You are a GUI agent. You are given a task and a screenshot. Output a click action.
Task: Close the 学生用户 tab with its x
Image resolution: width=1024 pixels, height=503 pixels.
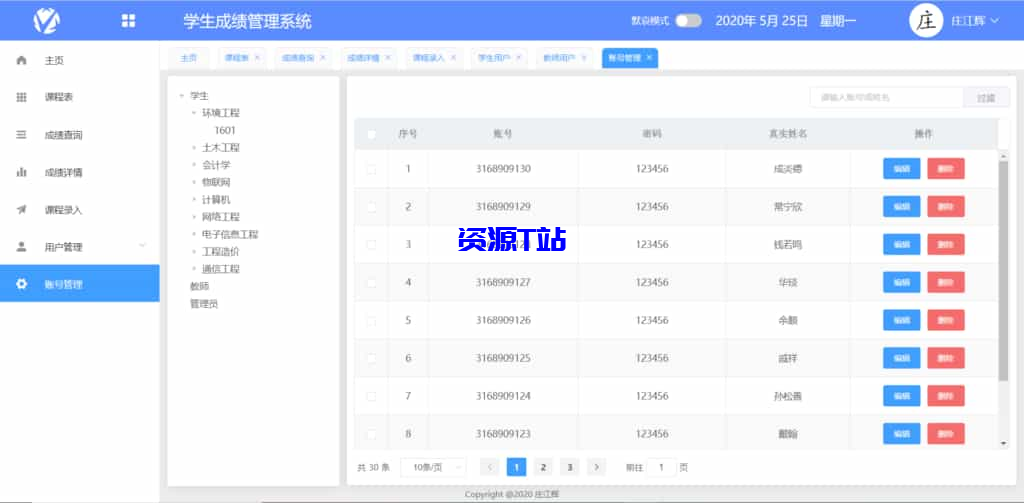point(519,57)
